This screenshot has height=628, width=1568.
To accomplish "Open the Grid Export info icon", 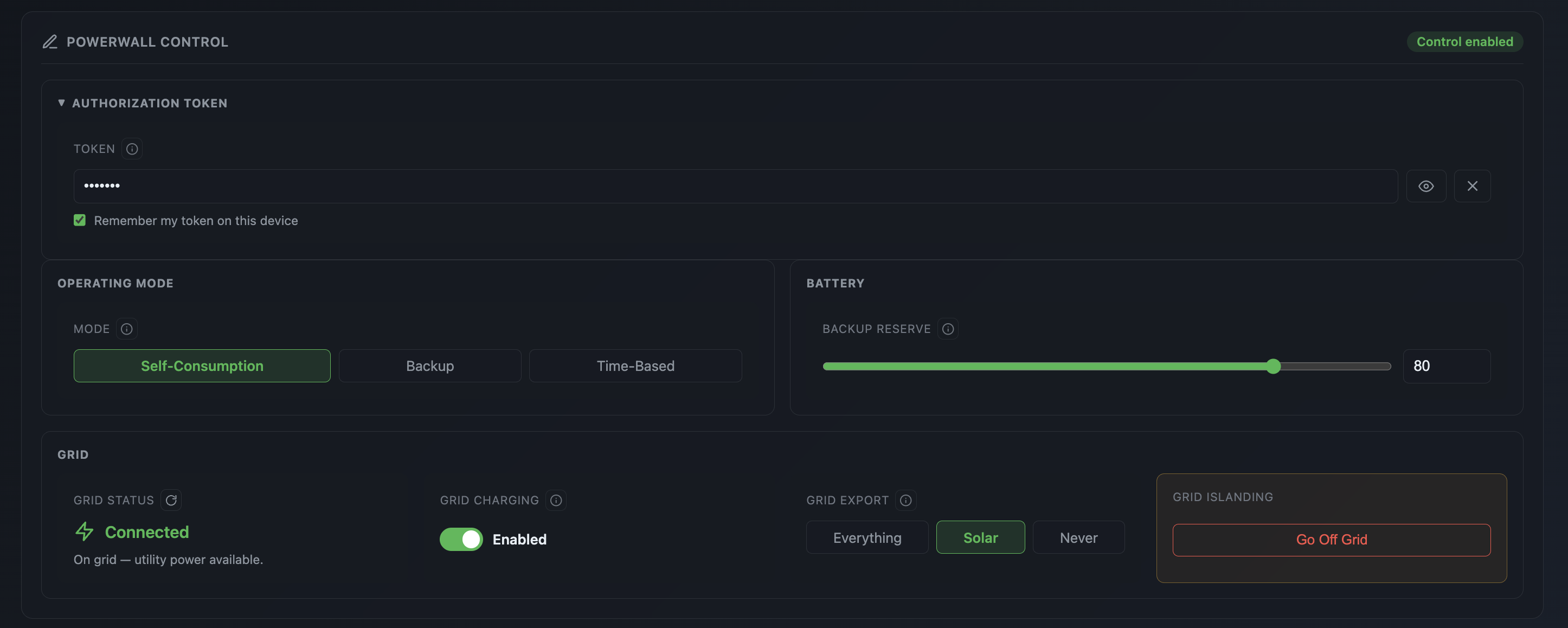I will tap(906, 500).
